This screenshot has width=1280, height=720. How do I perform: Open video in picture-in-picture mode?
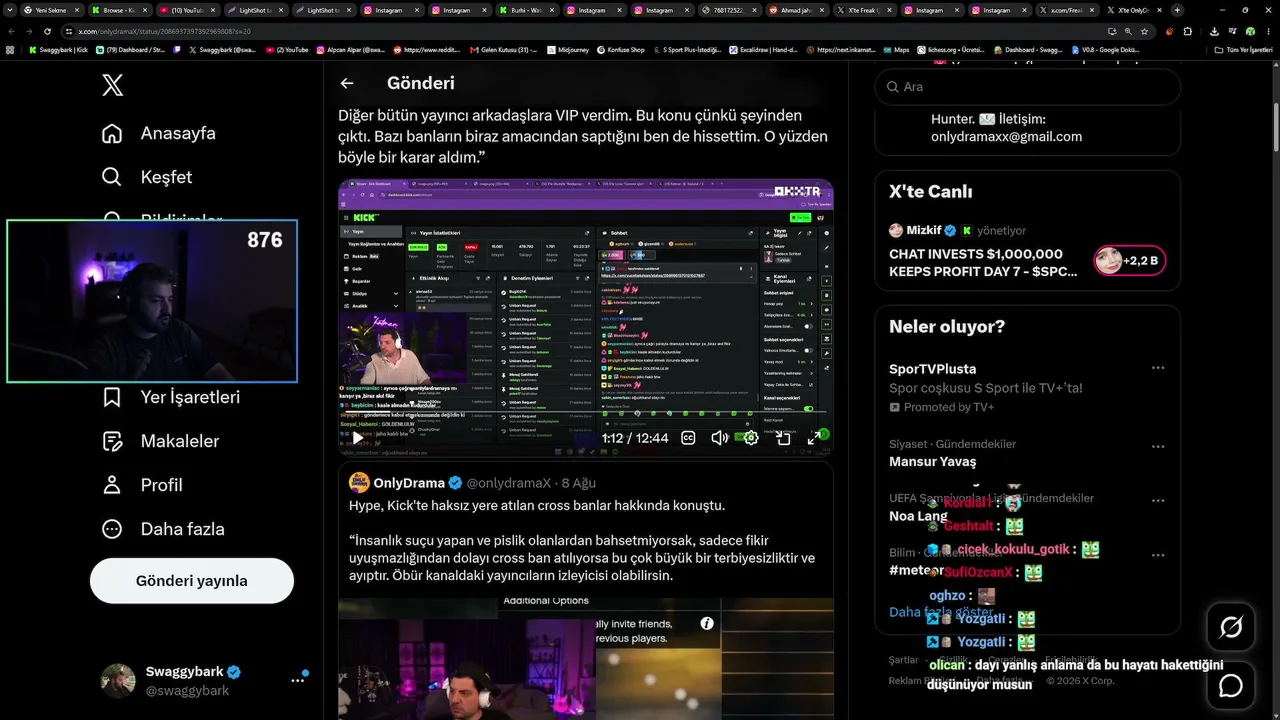tap(783, 438)
